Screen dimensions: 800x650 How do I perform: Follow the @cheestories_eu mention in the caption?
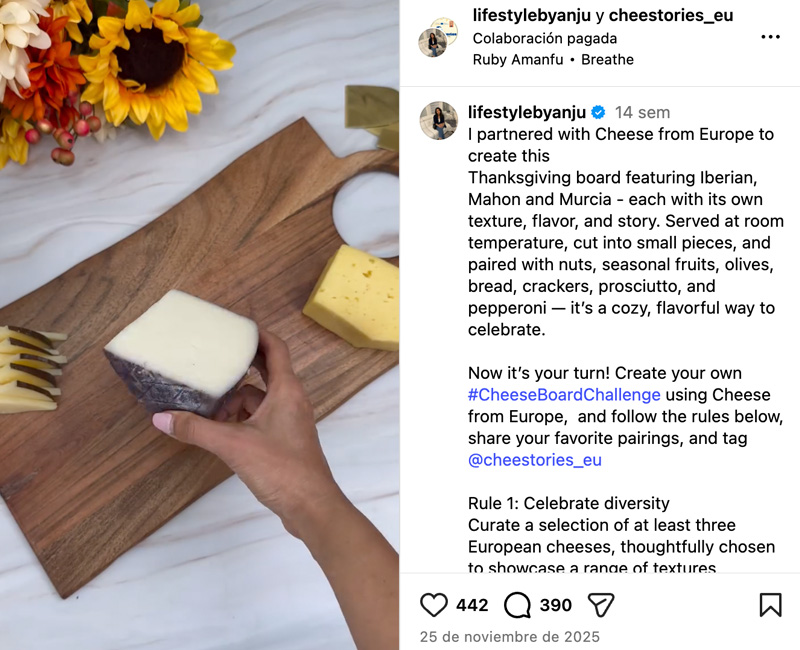(535, 460)
